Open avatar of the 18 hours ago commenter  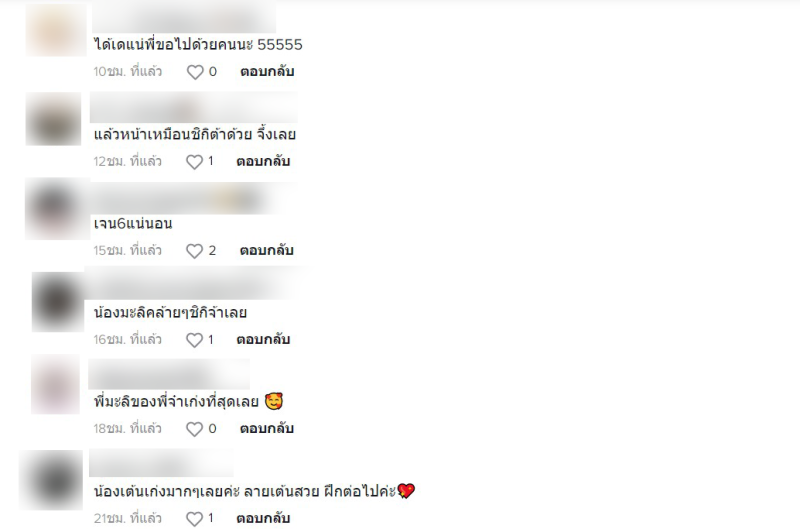click(x=56, y=384)
